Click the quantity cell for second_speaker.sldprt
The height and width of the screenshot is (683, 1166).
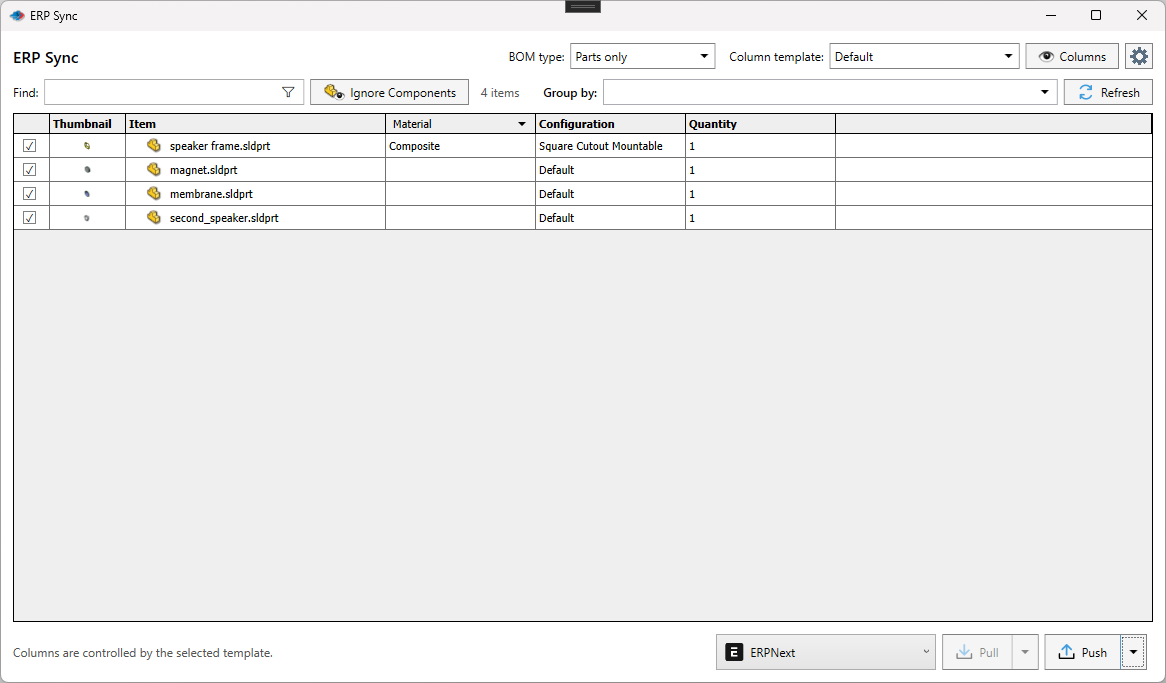click(760, 217)
